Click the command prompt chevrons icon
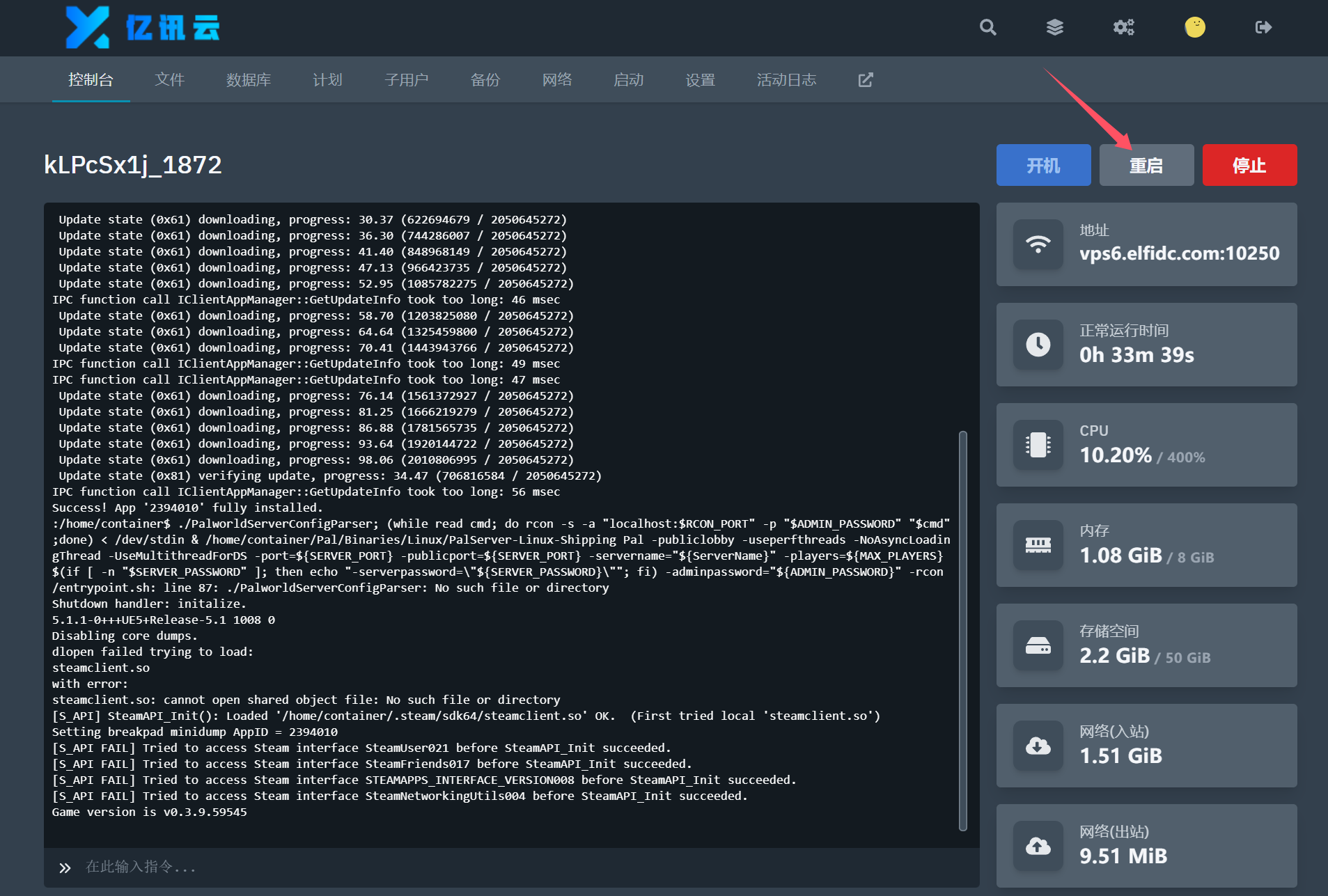1328x896 pixels. pyautogui.click(x=65, y=867)
